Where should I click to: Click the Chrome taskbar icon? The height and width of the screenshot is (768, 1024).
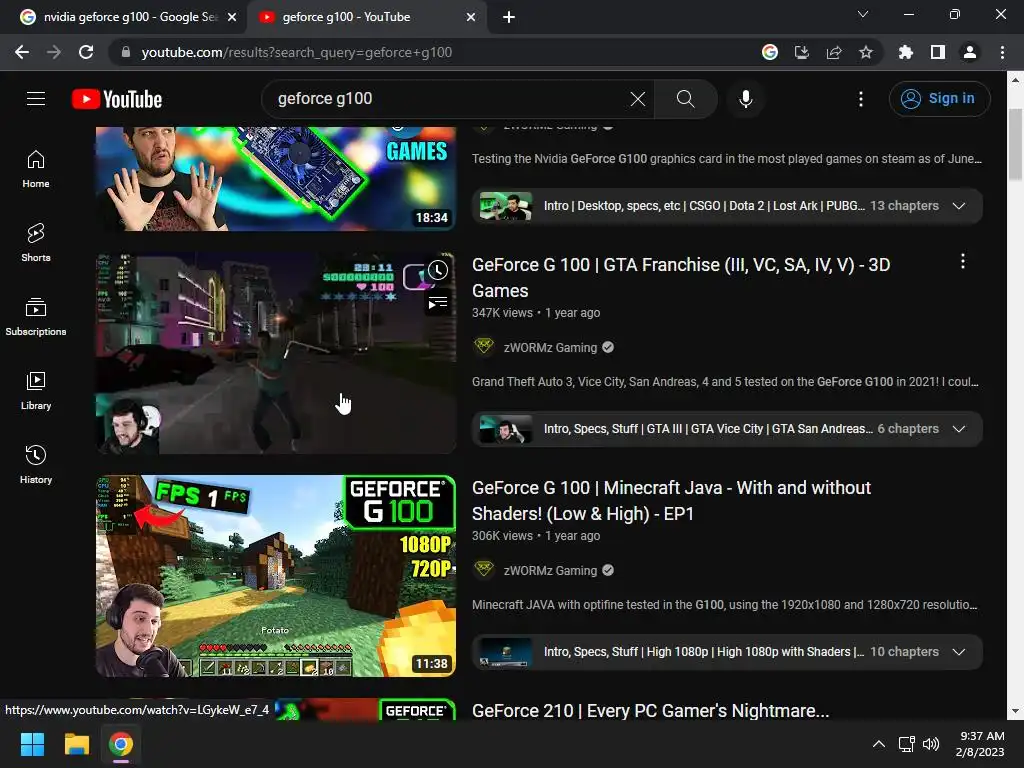[x=121, y=744]
